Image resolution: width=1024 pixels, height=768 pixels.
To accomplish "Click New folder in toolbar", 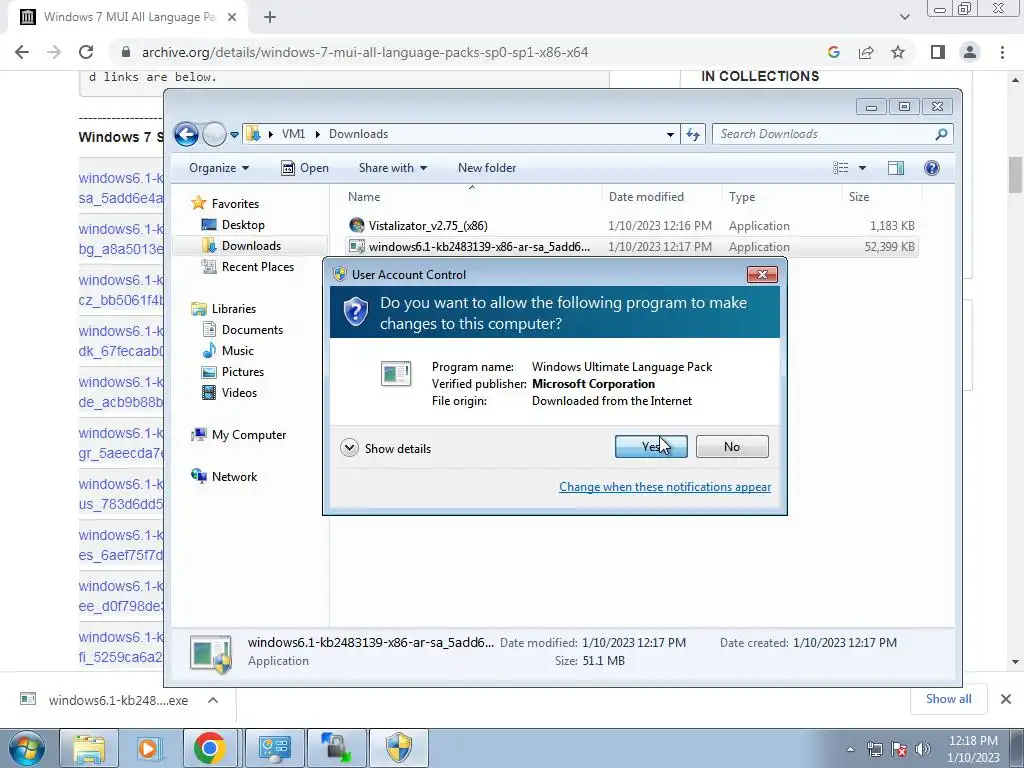I will 487,168.
